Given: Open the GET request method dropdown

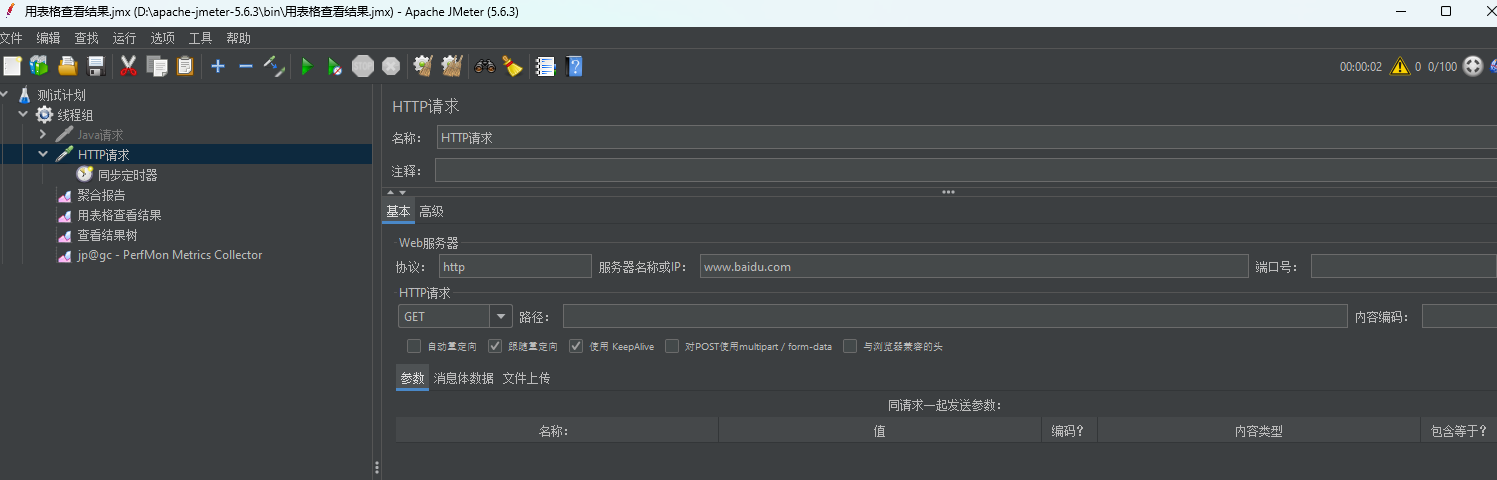Looking at the screenshot, I should [x=501, y=316].
